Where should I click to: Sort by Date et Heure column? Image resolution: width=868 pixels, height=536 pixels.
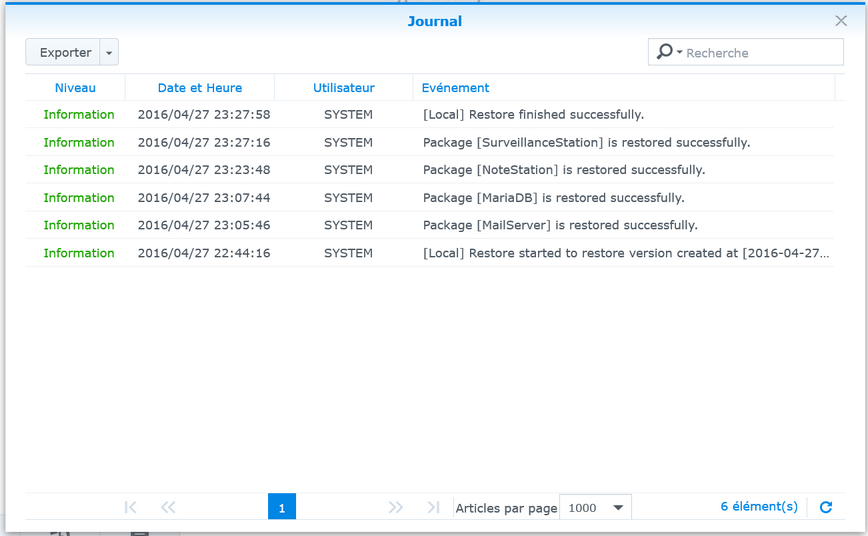point(200,87)
